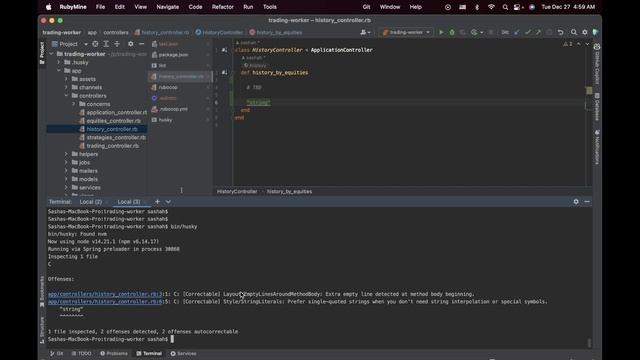Start debugging with the bug icon
Screen dimensions: 640x360
(452, 32)
